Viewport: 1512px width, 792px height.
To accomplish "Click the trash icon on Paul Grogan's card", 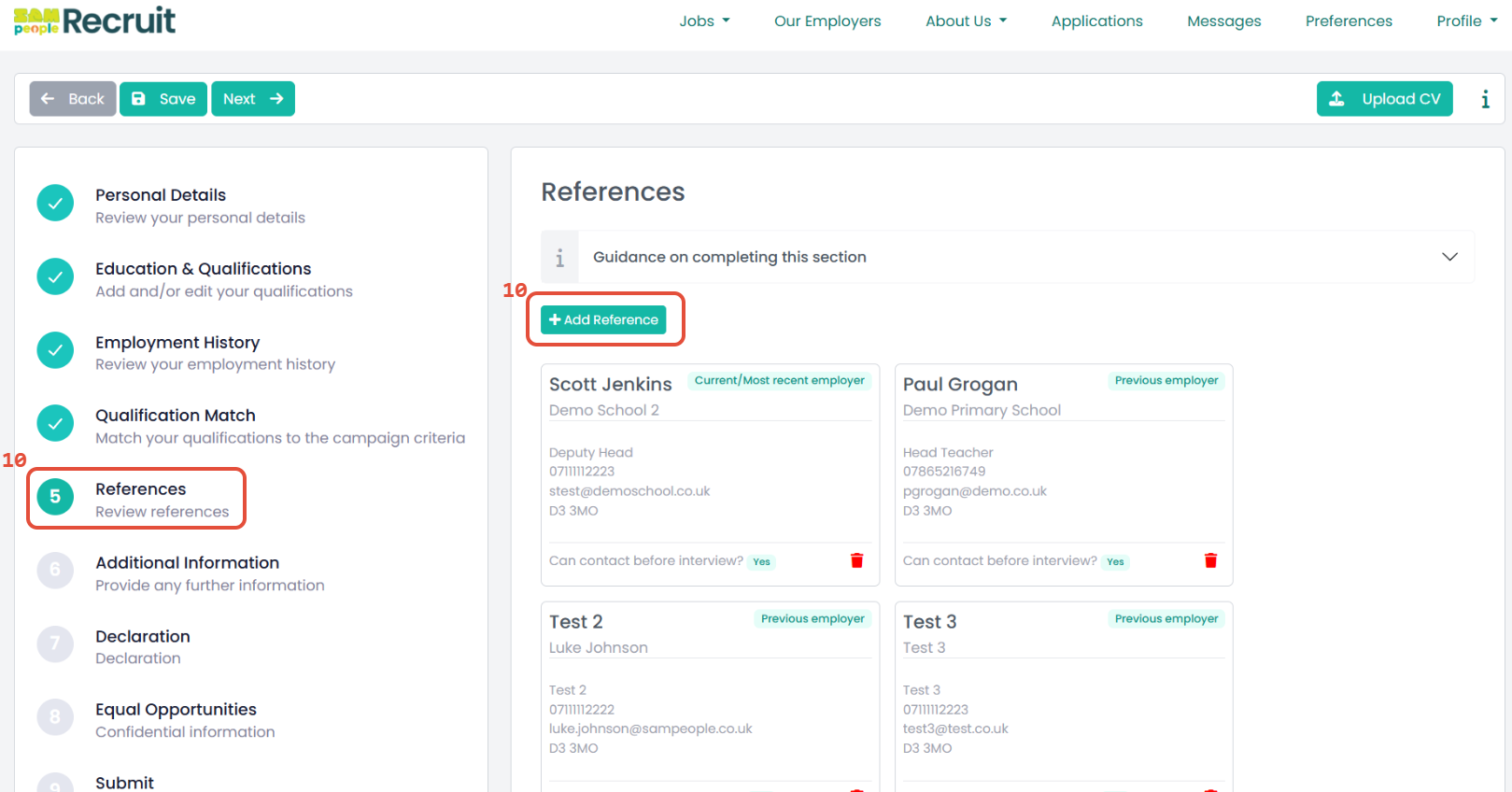I will (1210, 560).
